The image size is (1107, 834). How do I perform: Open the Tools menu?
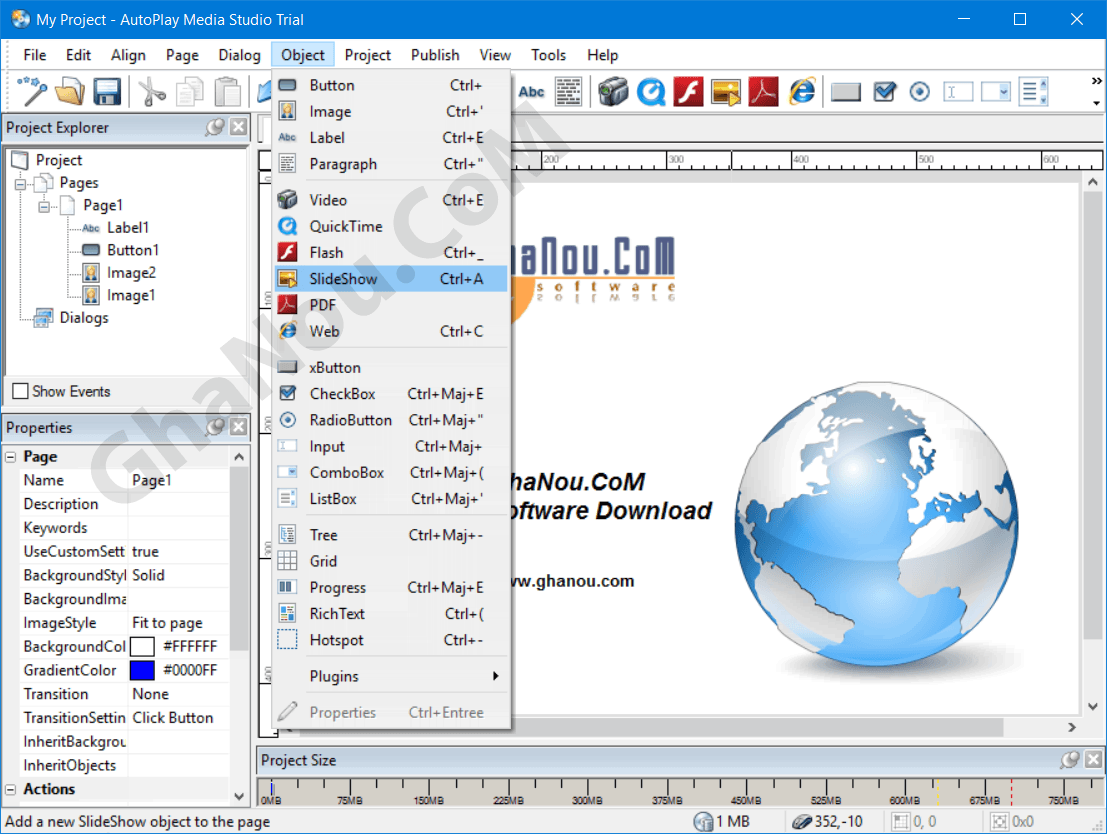tap(549, 55)
